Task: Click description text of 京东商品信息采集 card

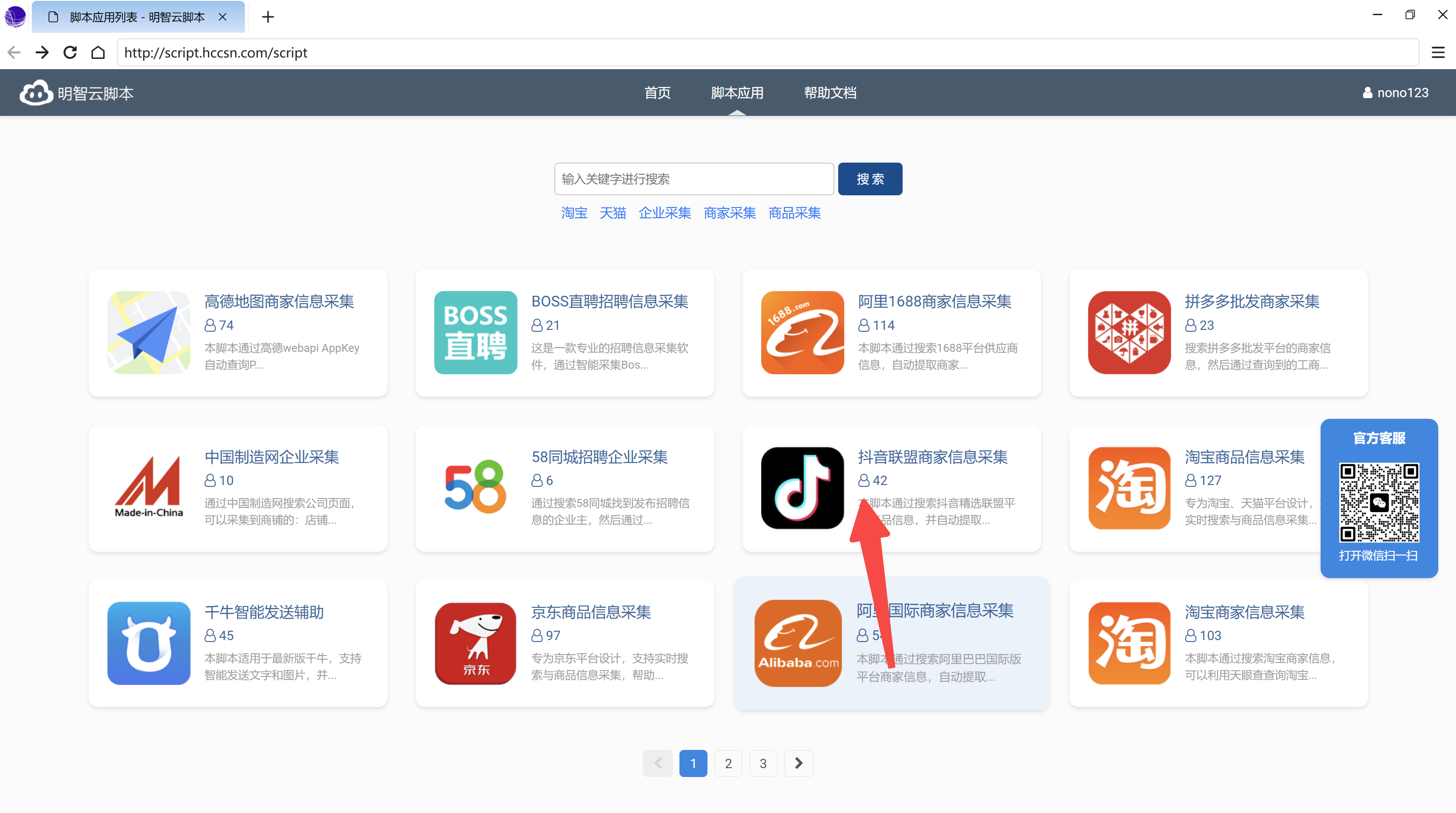Action: coord(610,667)
